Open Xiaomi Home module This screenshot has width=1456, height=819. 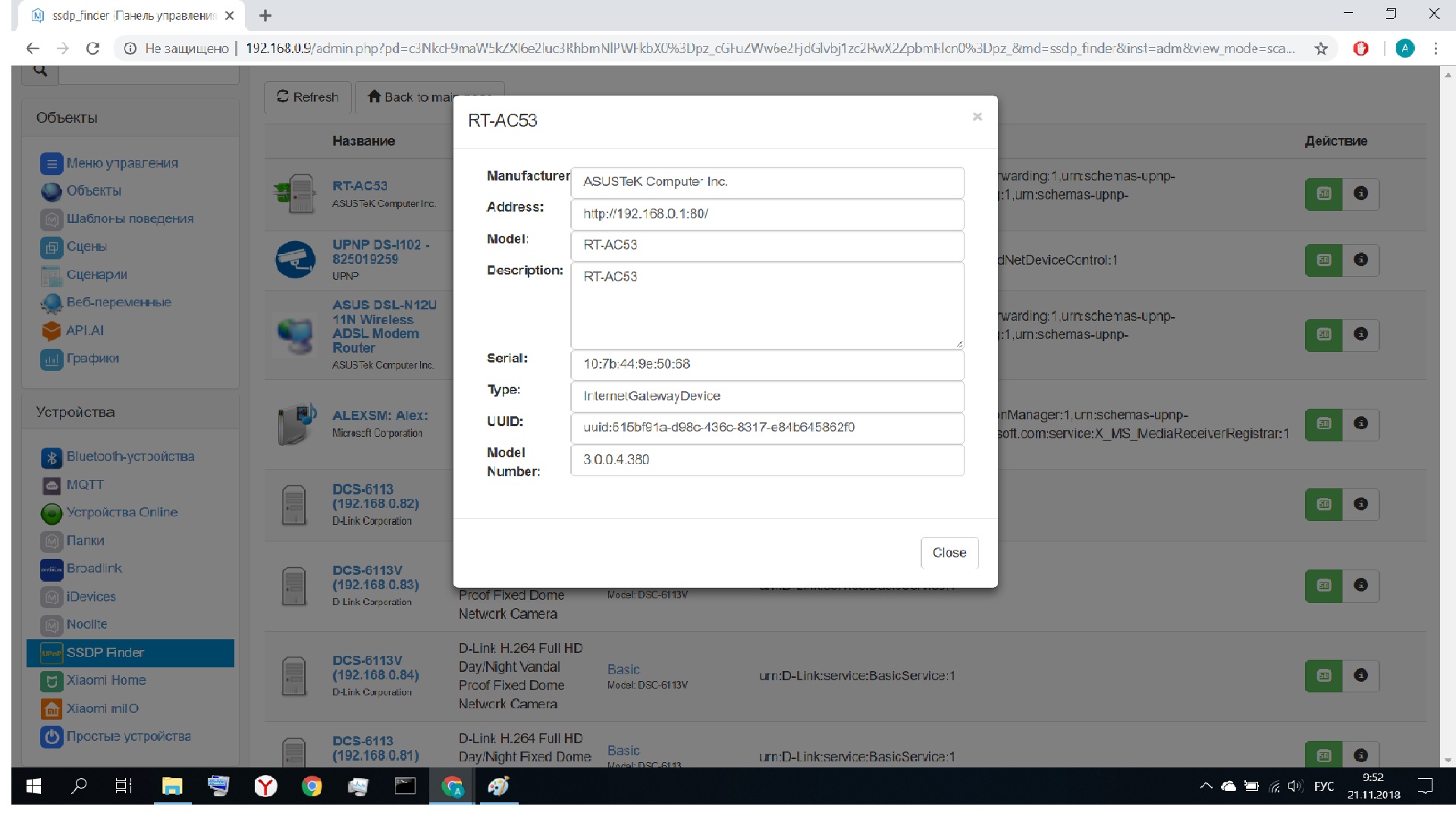(x=105, y=681)
